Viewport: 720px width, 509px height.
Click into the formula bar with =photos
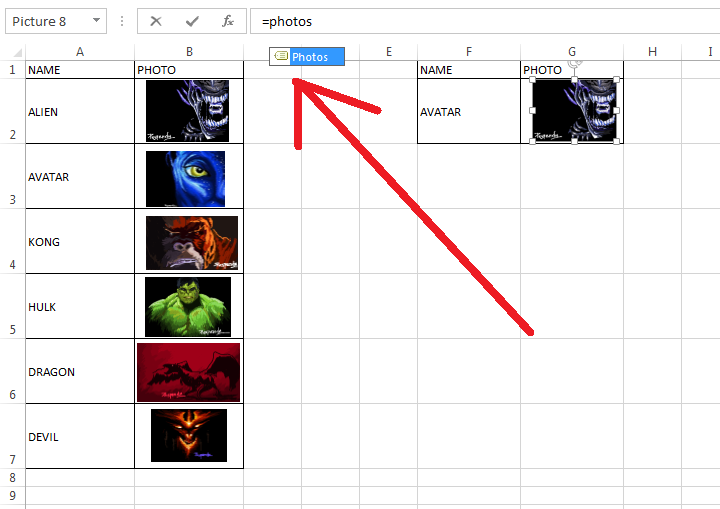pyautogui.click(x=485, y=21)
